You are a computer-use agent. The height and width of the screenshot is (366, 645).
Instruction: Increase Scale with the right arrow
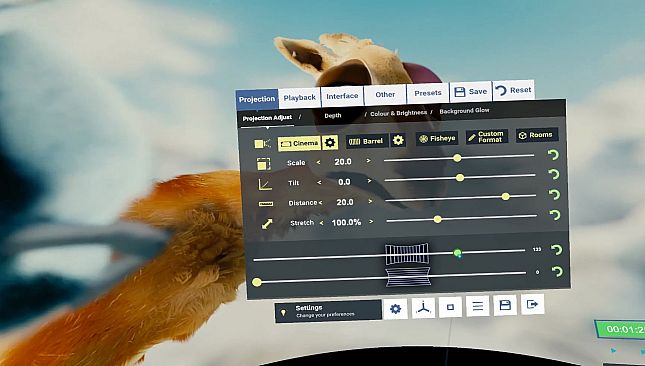[x=369, y=160]
